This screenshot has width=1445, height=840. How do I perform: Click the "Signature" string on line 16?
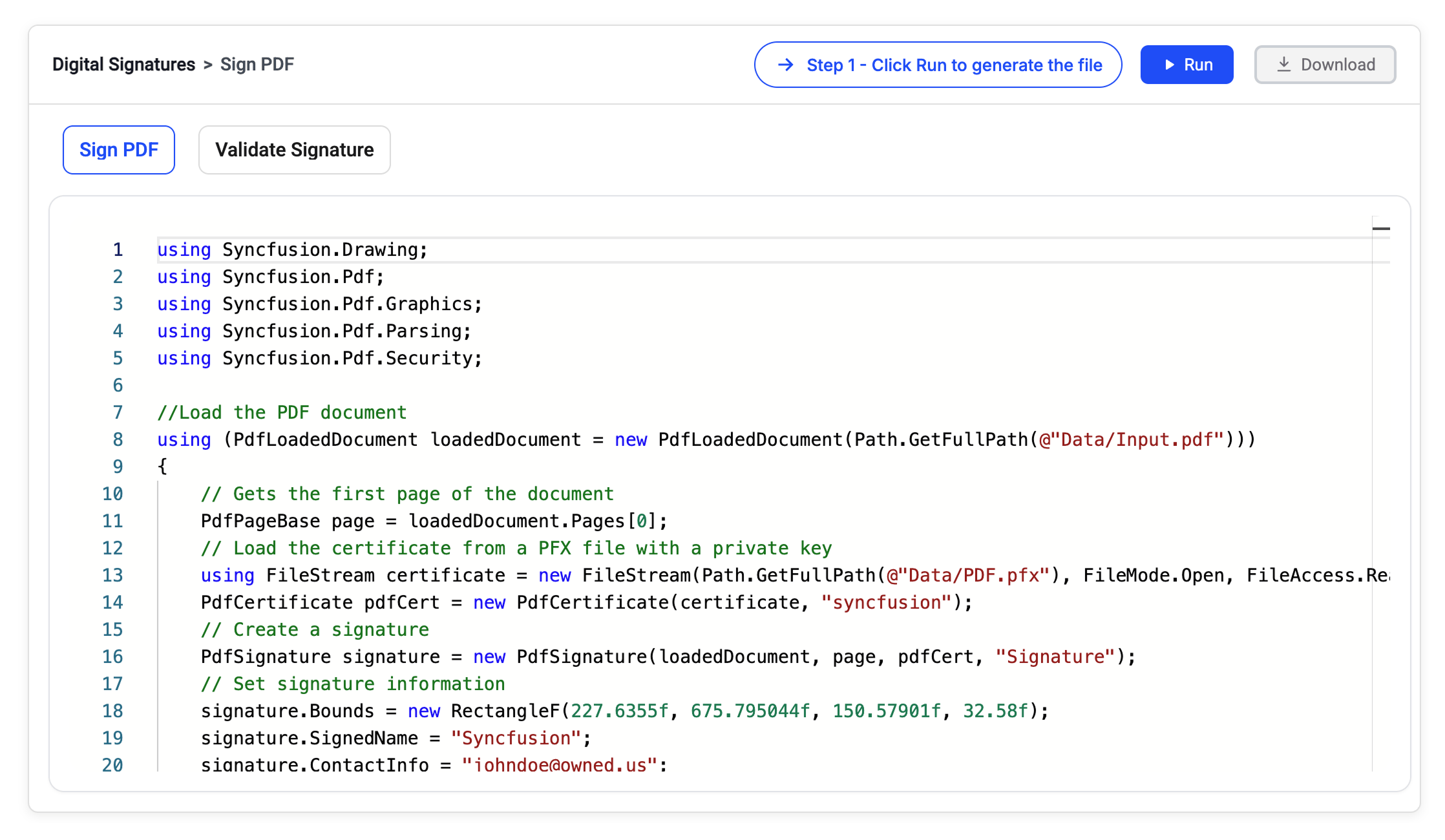click(x=1055, y=656)
